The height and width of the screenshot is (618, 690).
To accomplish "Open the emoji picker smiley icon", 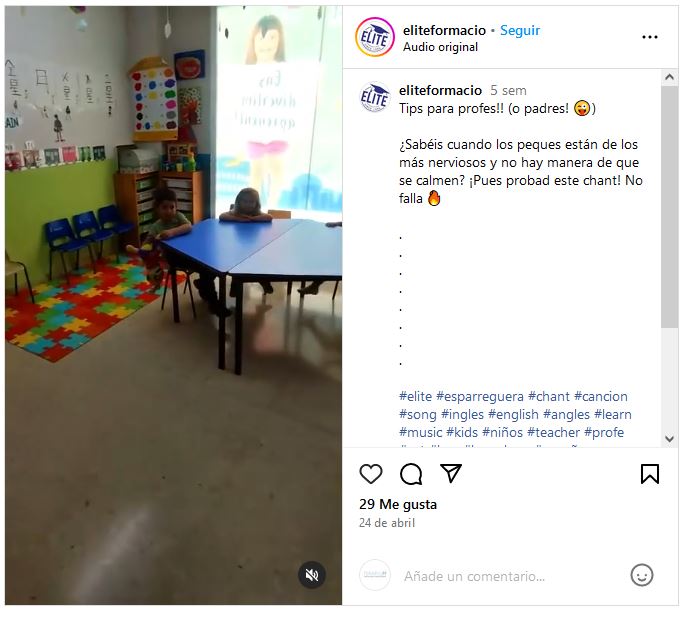I will click(642, 575).
